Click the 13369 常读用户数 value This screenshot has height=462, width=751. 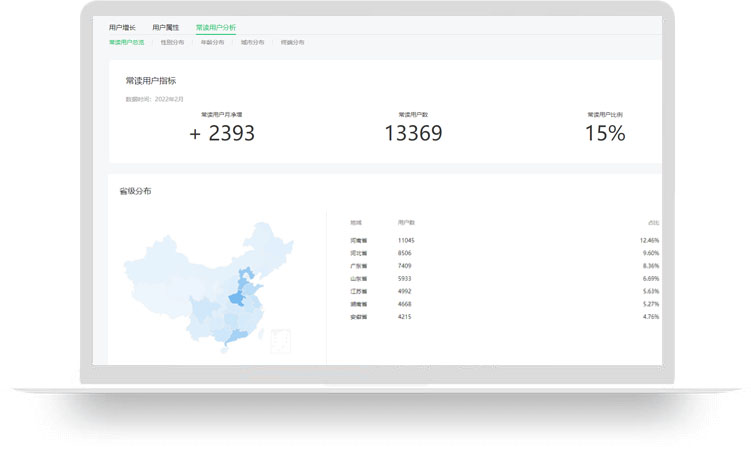pyautogui.click(x=413, y=133)
